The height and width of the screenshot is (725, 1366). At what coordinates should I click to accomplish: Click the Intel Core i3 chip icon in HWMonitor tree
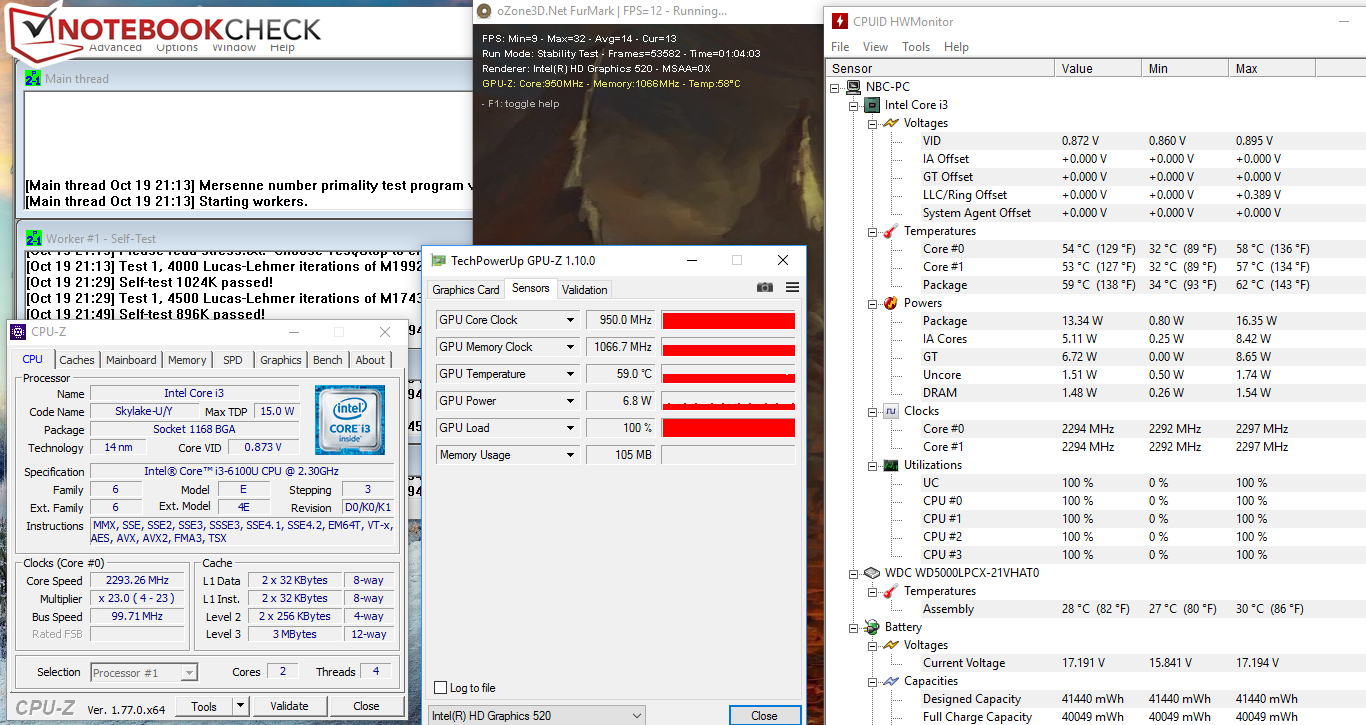click(x=872, y=105)
